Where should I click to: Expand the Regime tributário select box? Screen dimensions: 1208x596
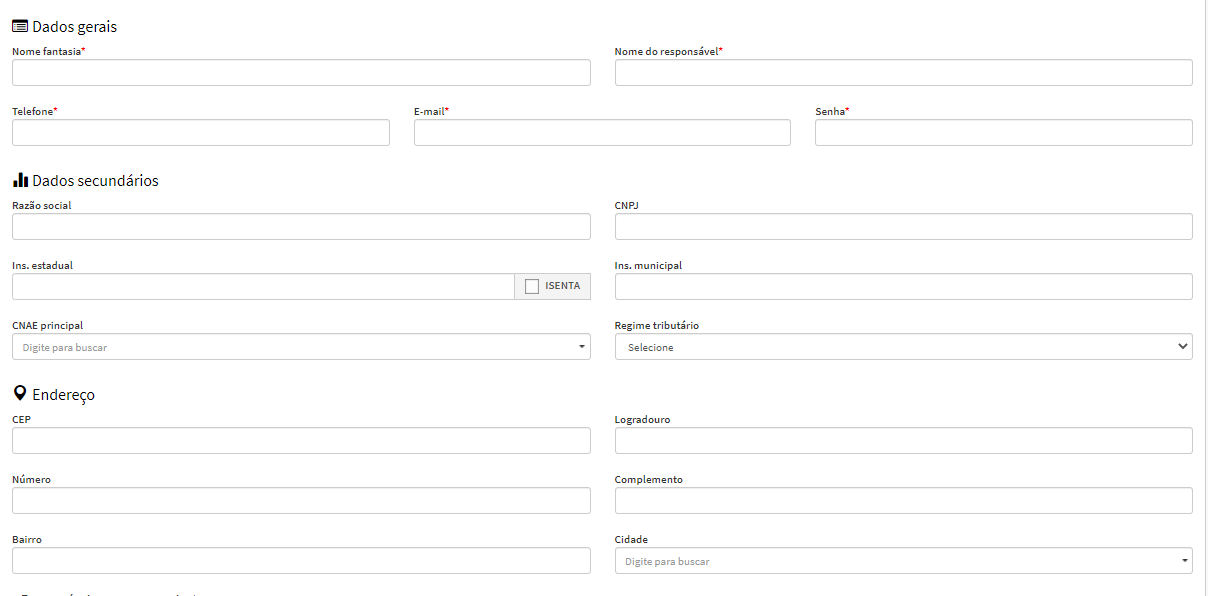pos(903,347)
